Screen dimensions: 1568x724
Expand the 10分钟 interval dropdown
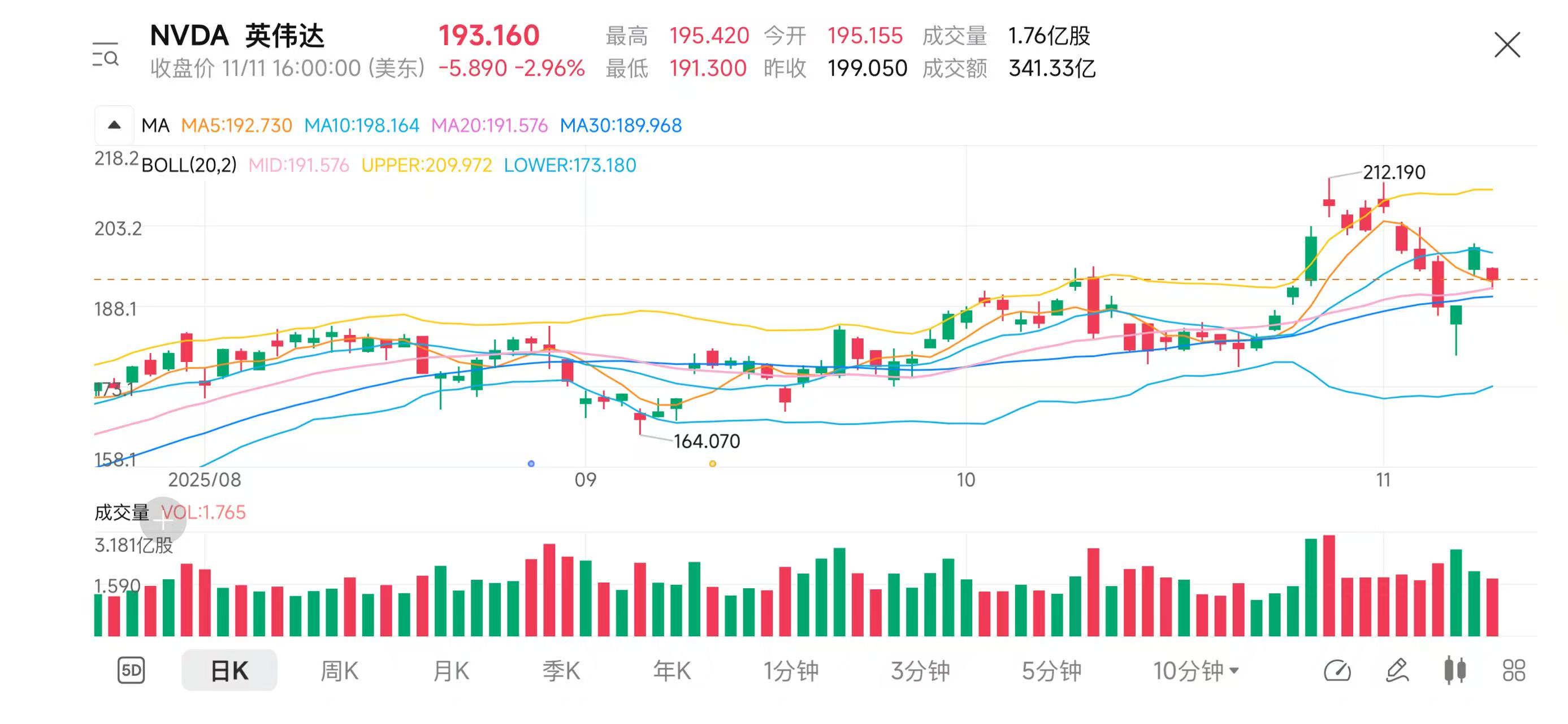1196,670
